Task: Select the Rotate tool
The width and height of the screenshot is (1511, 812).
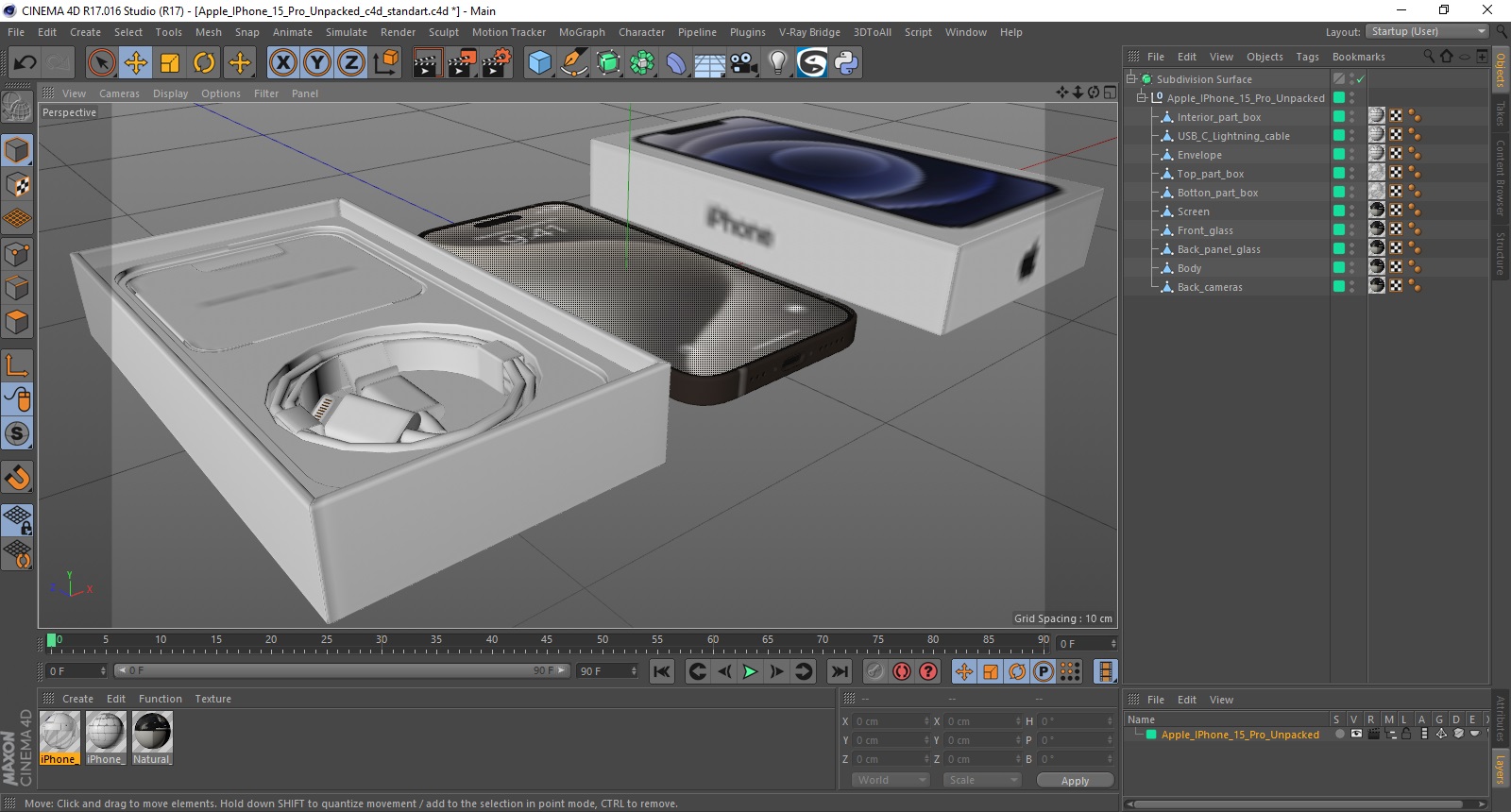Action: click(x=204, y=63)
